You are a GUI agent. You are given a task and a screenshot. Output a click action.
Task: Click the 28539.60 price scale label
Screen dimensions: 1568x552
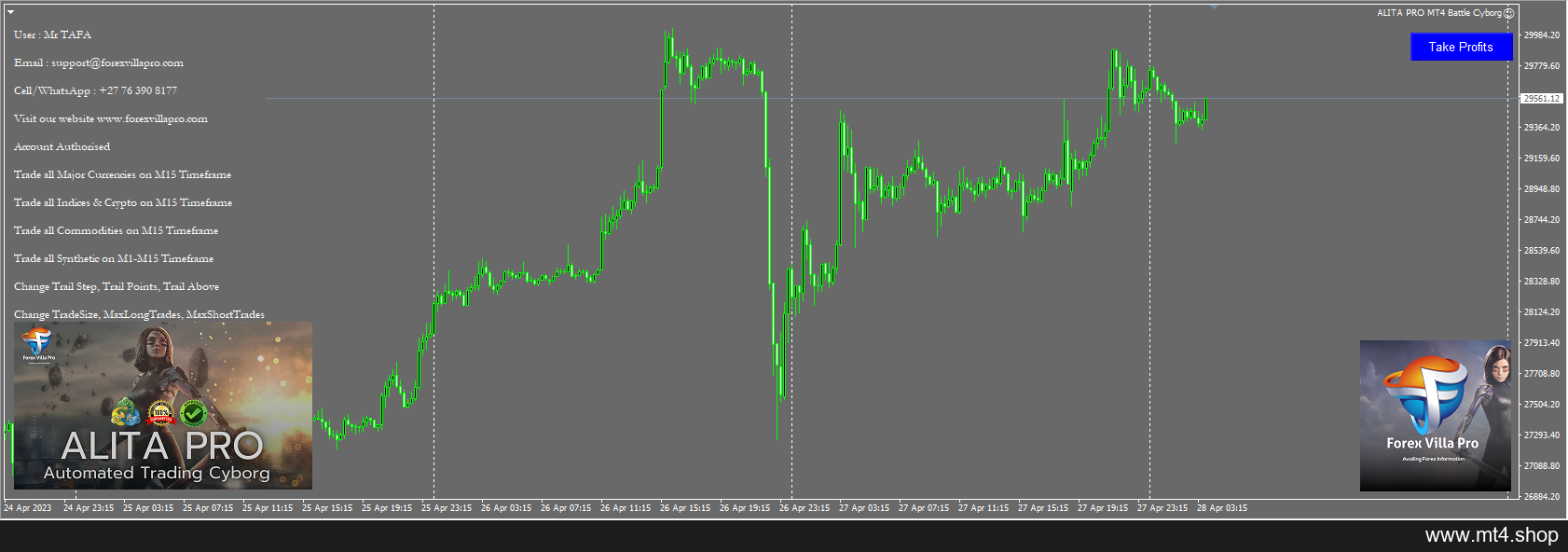tap(1541, 251)
